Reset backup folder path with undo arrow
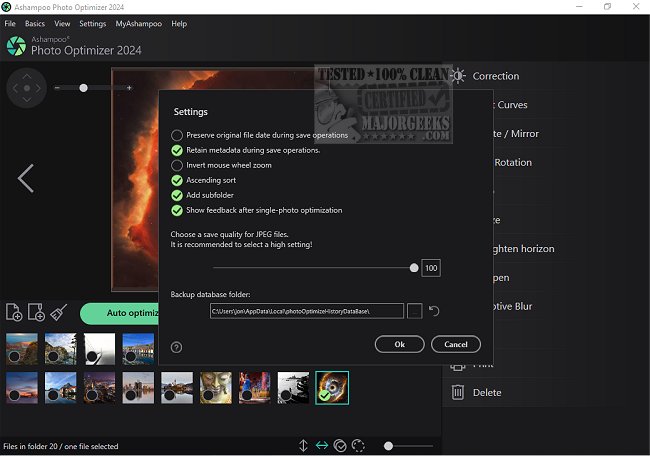Screen dimensions: 650x456 434,310
